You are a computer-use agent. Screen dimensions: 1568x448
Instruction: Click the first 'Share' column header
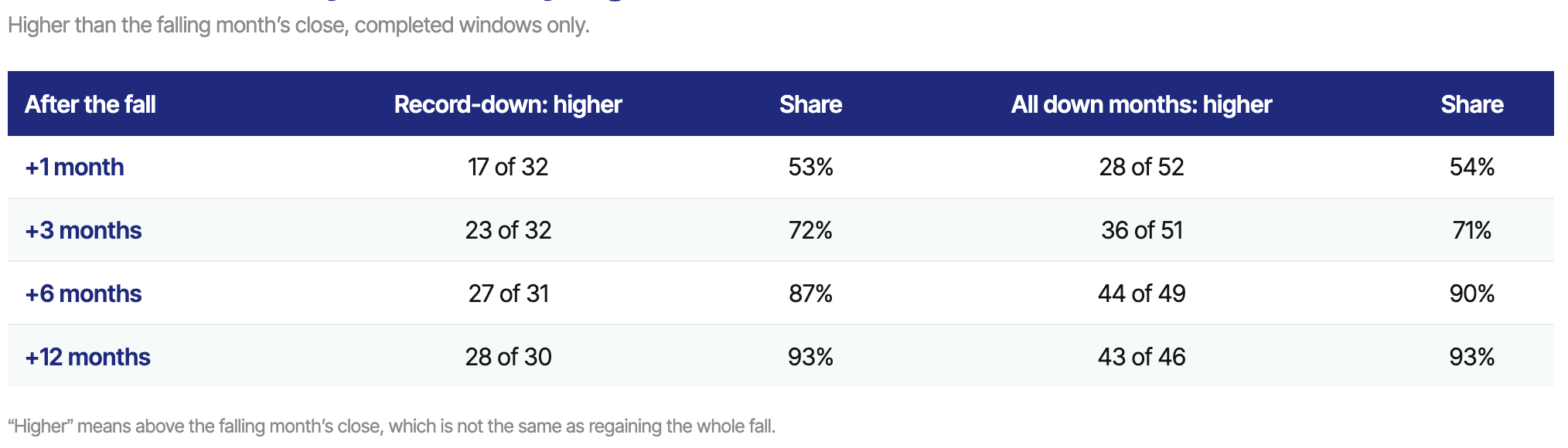[x=810, y=104]
